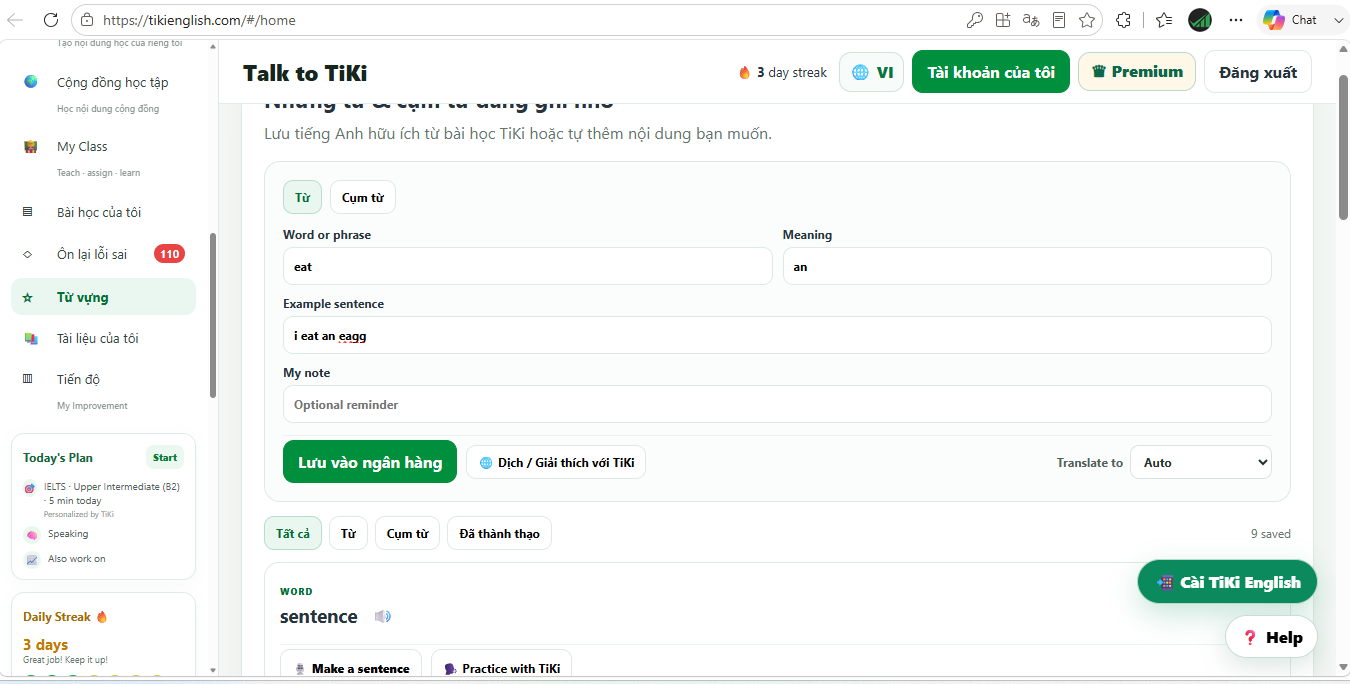Open the favorites list icon
This screenshot has width=1350, height=684.
pyautogui.click(x=1164, y=20)
